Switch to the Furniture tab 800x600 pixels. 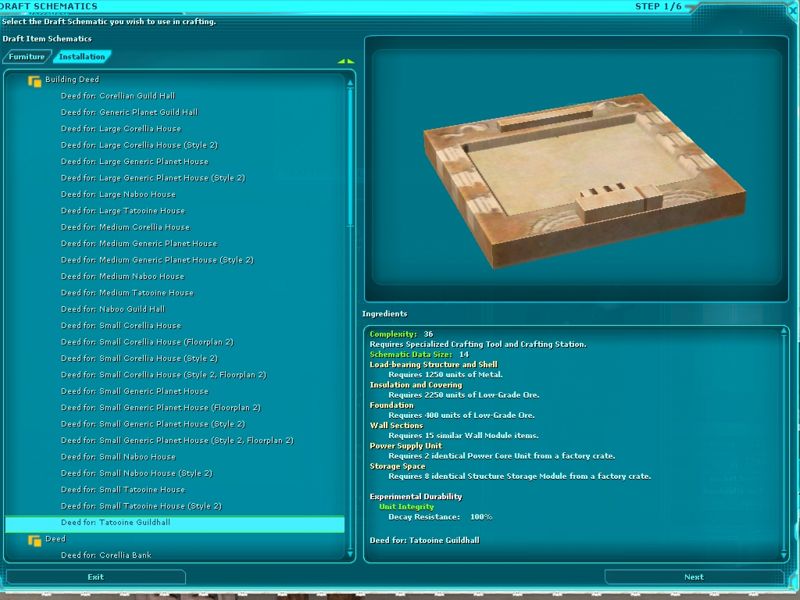tap(27, 57)
